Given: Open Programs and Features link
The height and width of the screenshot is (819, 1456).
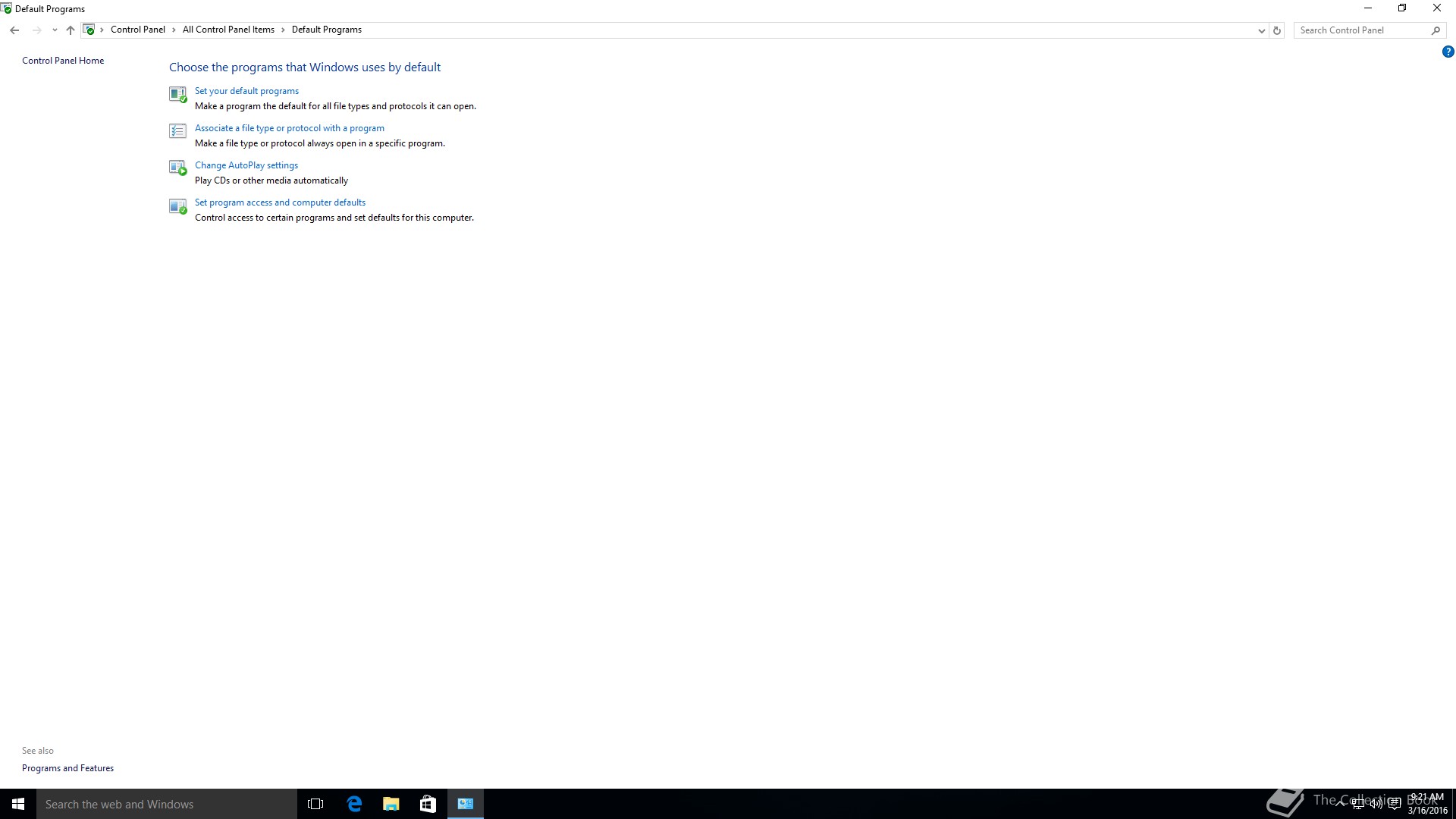Looking at the screenshot, I should (67, 768).
